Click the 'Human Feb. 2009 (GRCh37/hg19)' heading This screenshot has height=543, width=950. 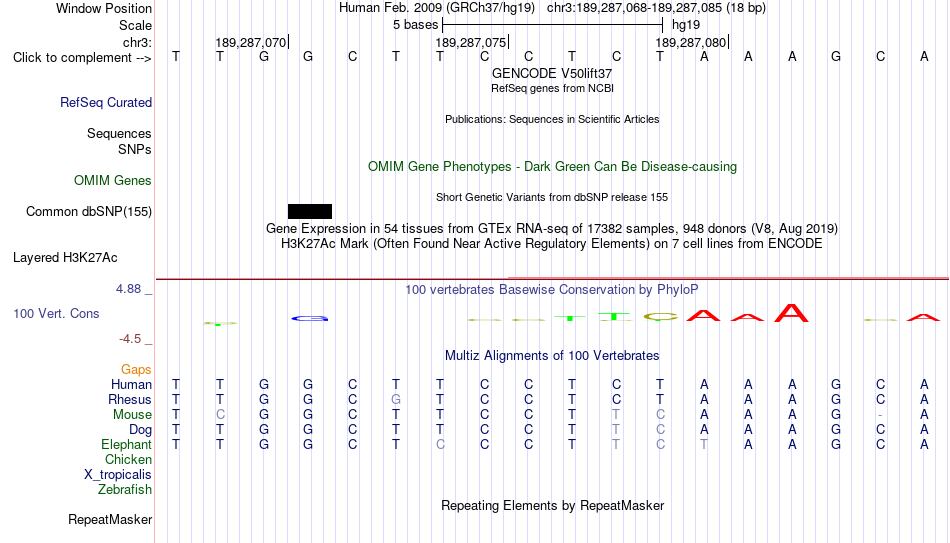437,8
